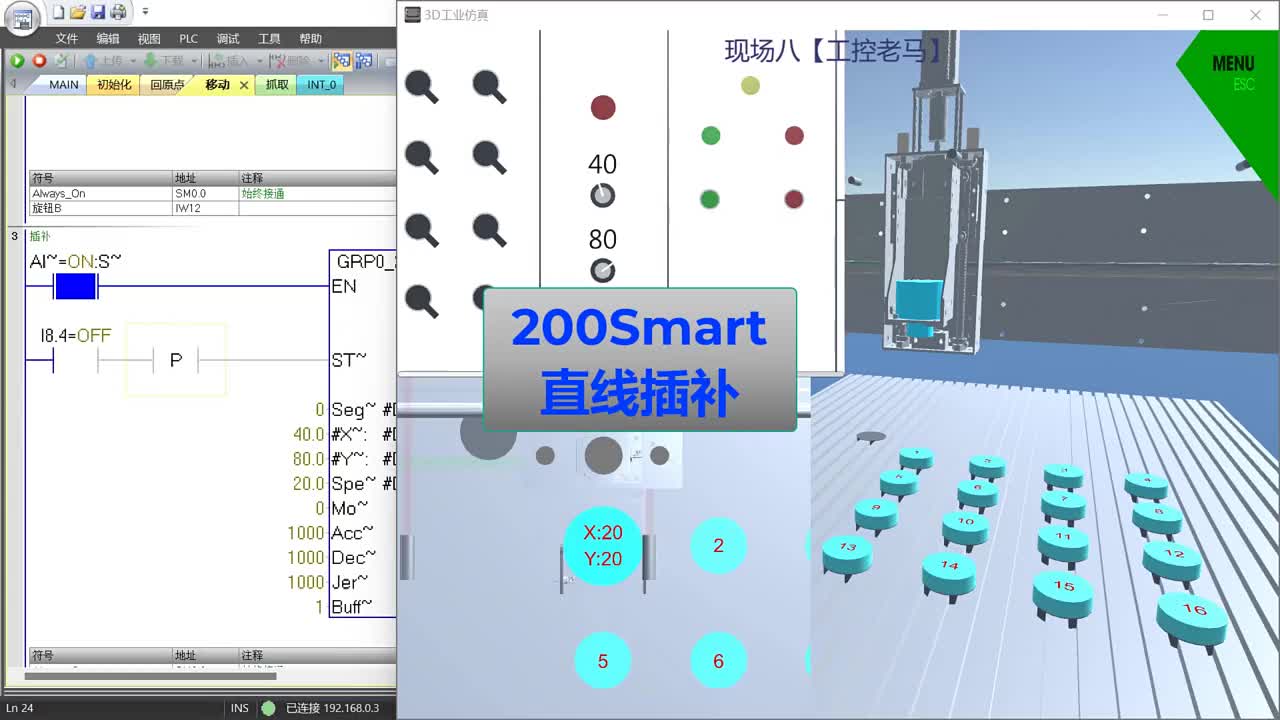
Task: Close the 移动 tab with its X
Action: tap(243, 85)
